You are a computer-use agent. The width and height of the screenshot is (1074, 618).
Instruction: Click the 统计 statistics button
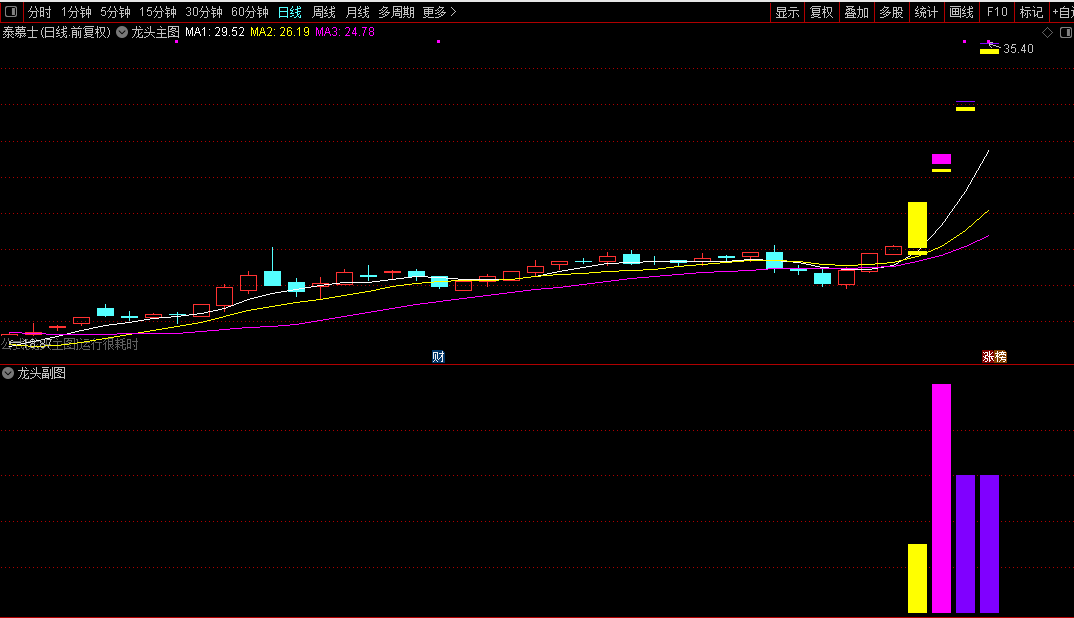pyautogui.click(x=927, y=12)
